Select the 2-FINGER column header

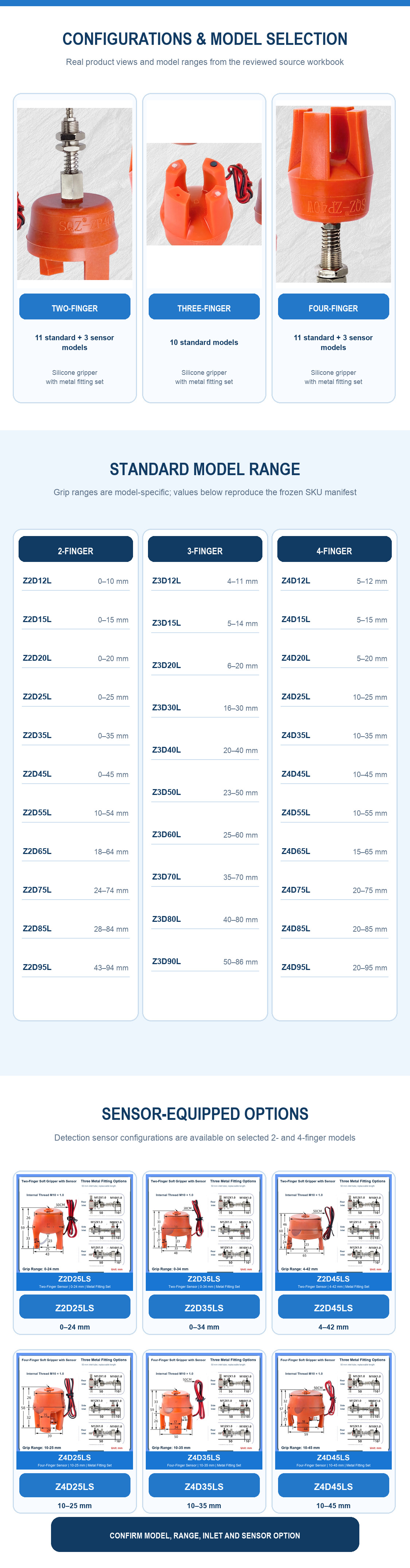76,549
